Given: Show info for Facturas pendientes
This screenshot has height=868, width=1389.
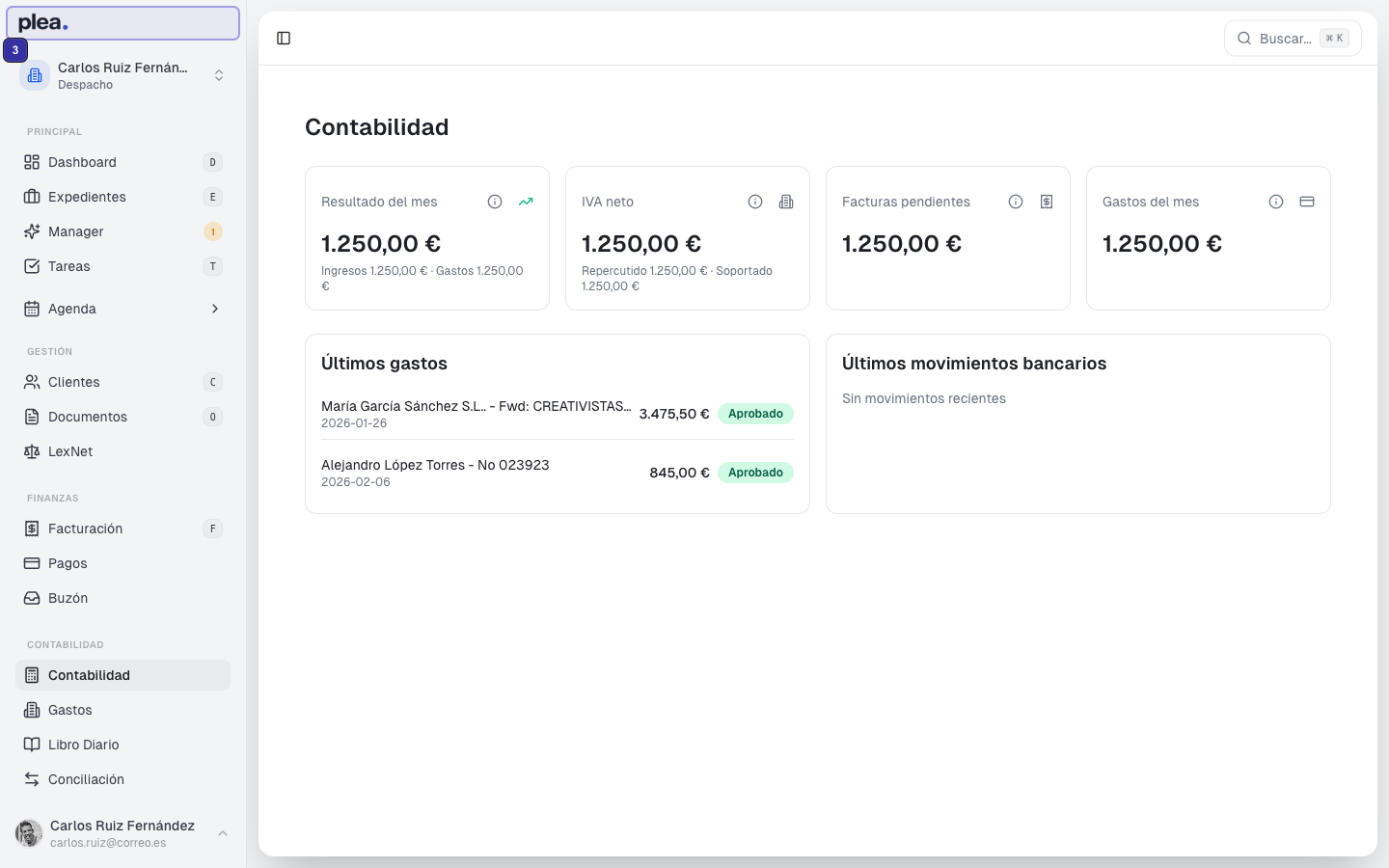Looking at the screenshot, I should pos(1016,202).
